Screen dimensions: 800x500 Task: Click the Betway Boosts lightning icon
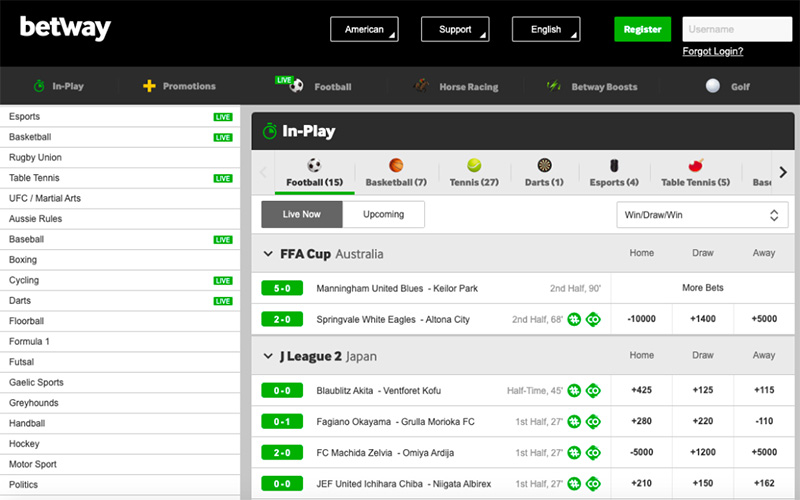(x=554, y=86)
